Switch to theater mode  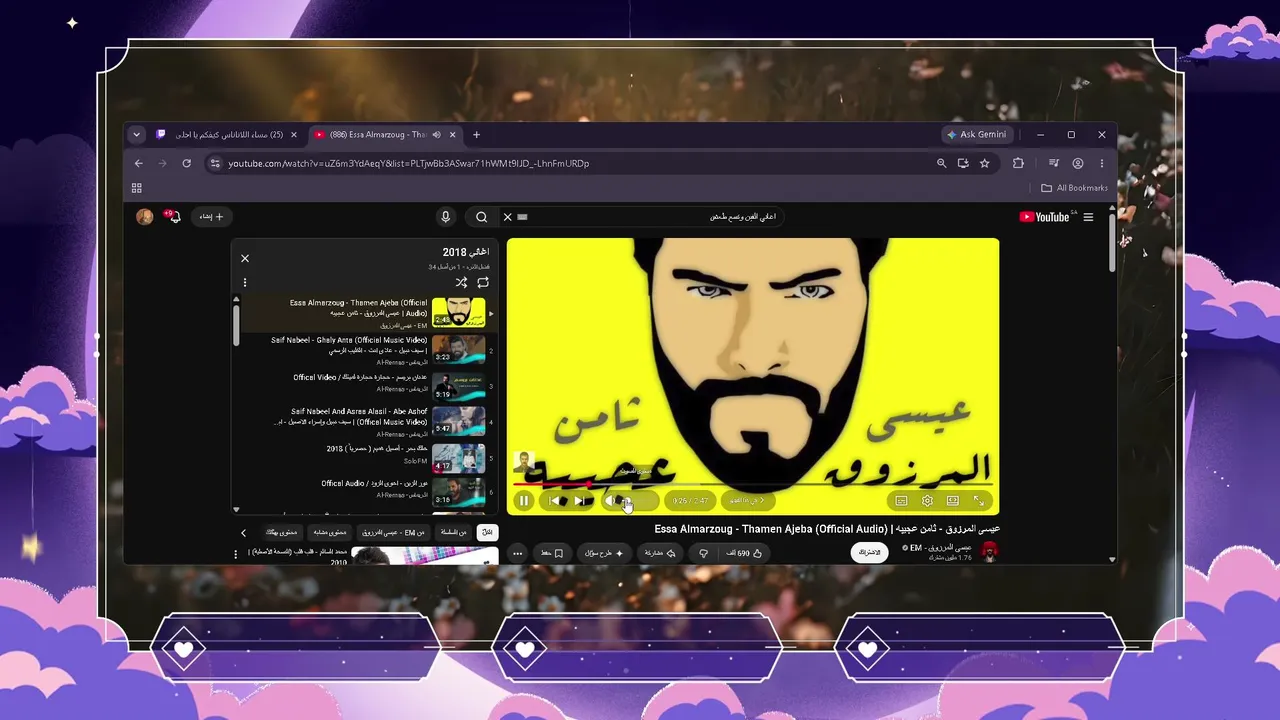click(953, 501)
